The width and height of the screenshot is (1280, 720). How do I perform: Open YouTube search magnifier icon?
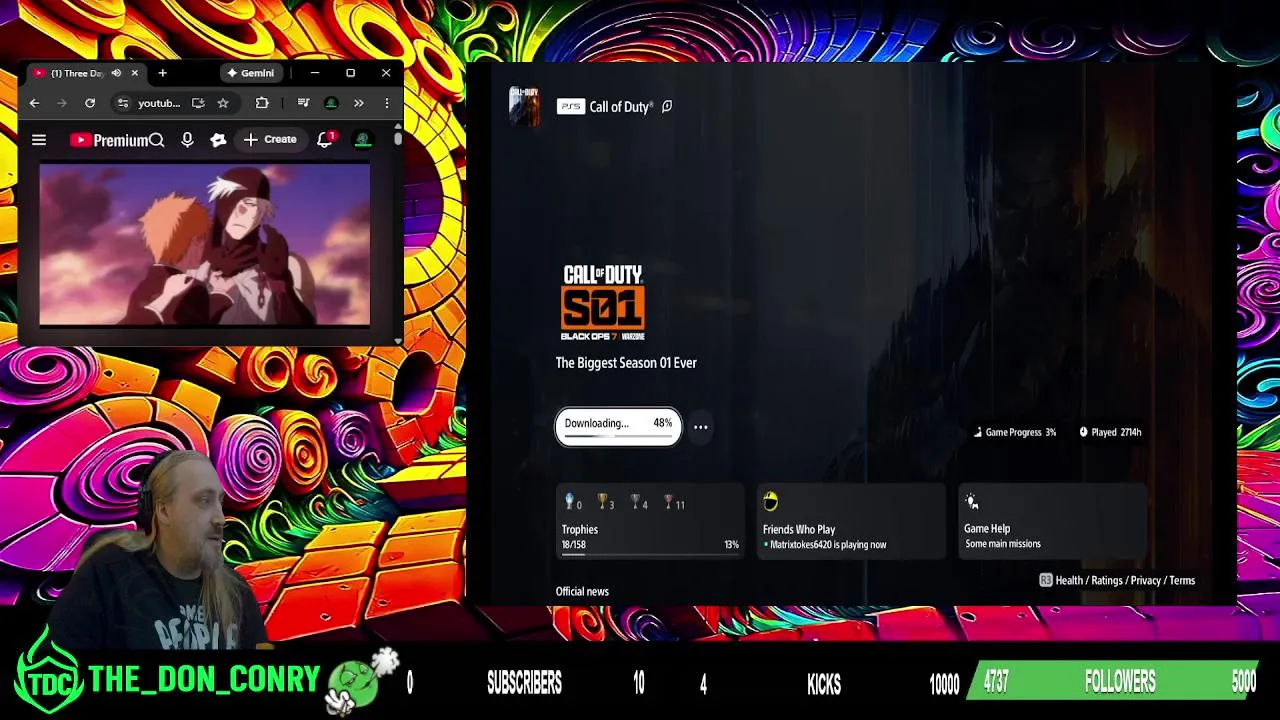[156, 140]
